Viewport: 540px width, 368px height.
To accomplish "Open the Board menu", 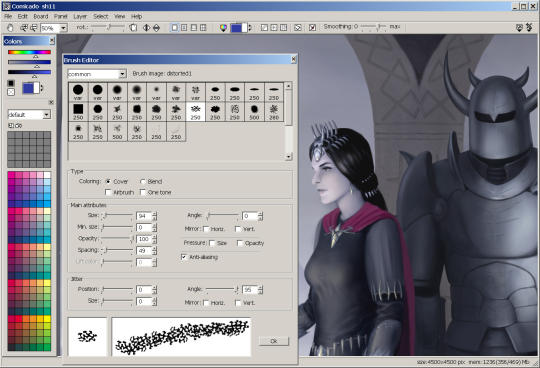I will tap(41, 16).
